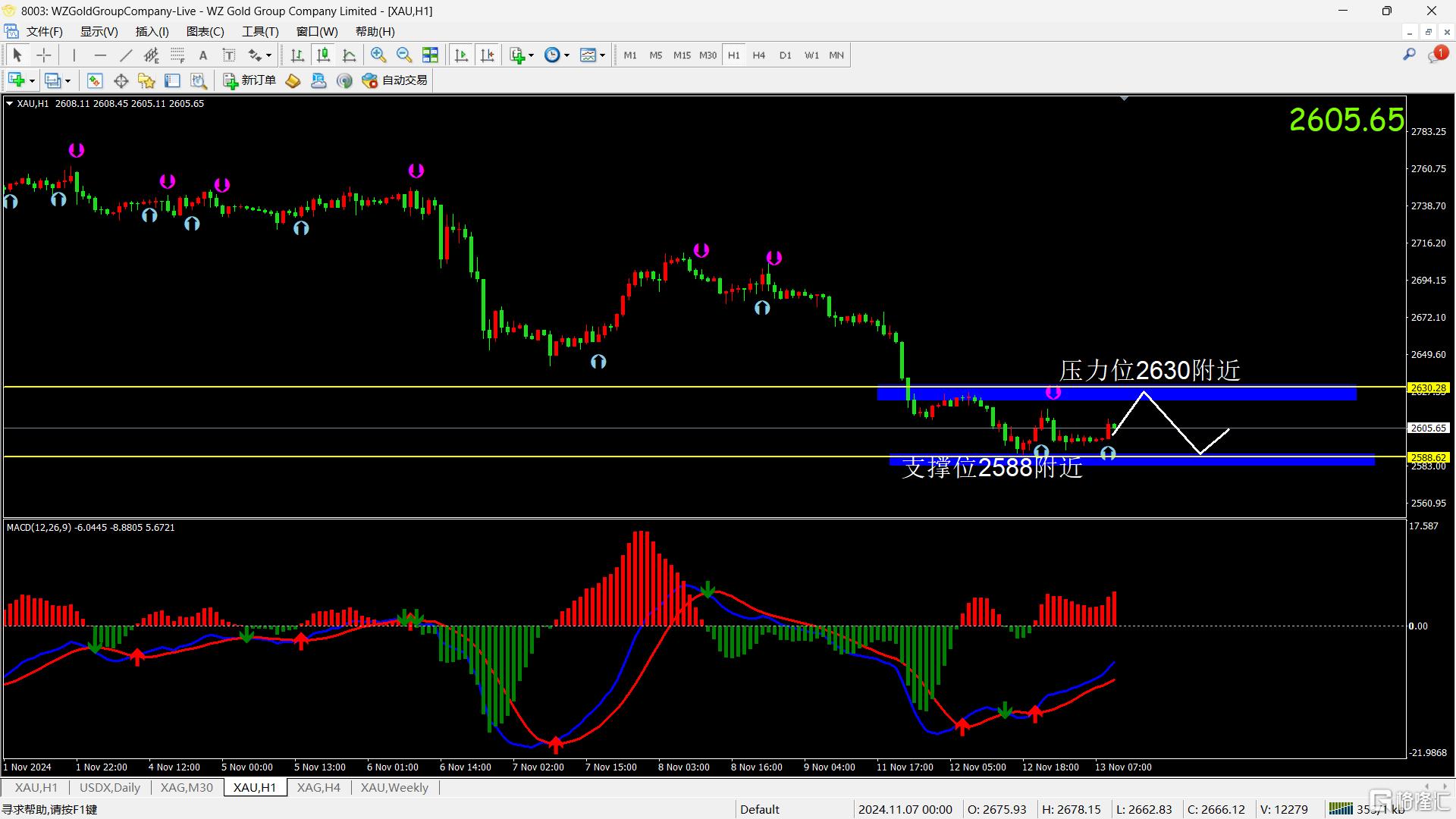Switch chart to line chart mode

[349, 55]
